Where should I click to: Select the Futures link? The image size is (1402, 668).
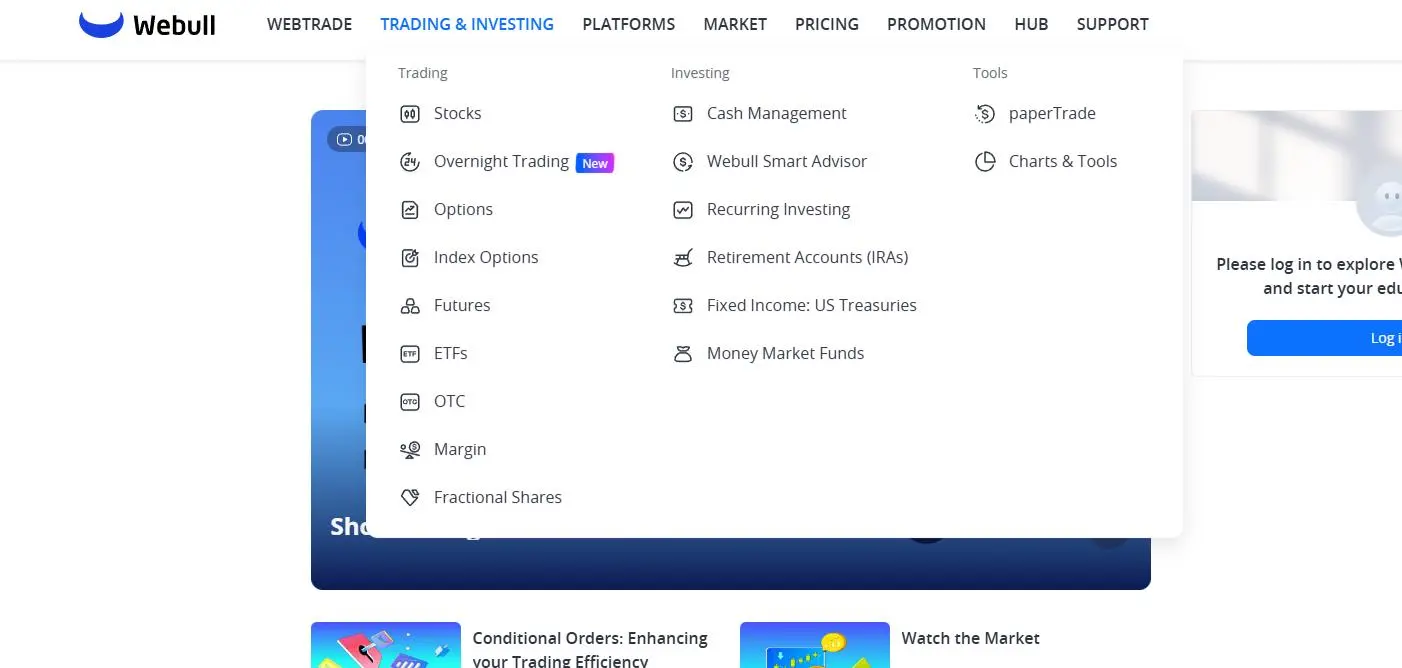click(462, 306)
